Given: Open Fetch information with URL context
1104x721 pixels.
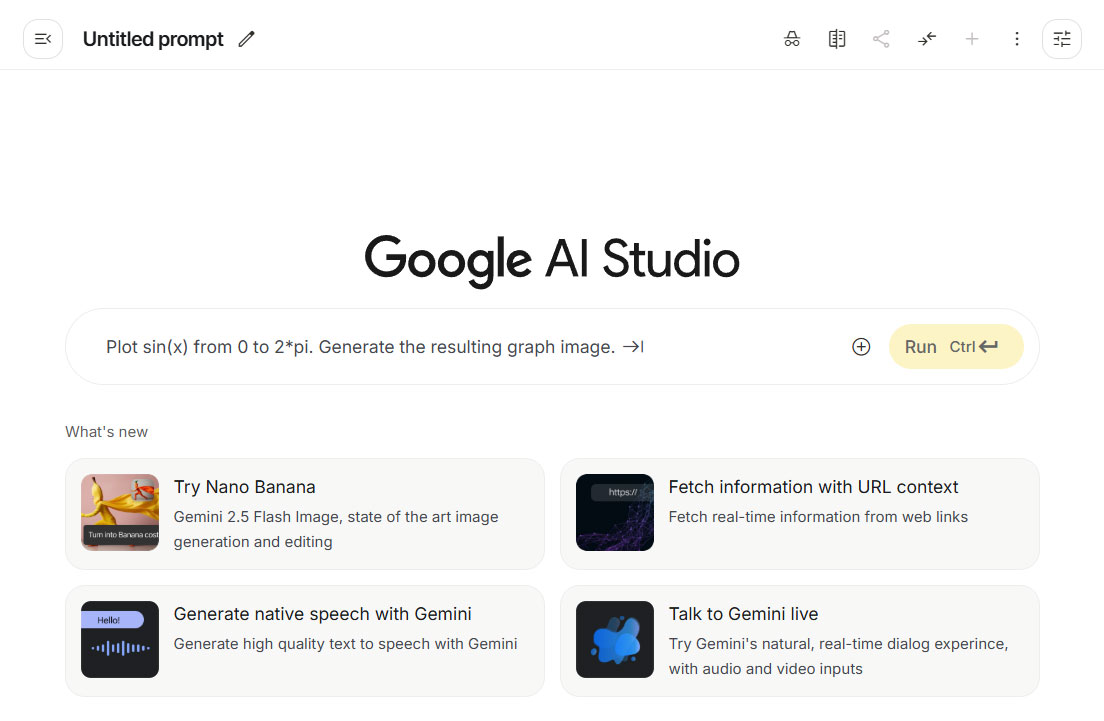Looking at the screenshot, I should pos(813,487).
